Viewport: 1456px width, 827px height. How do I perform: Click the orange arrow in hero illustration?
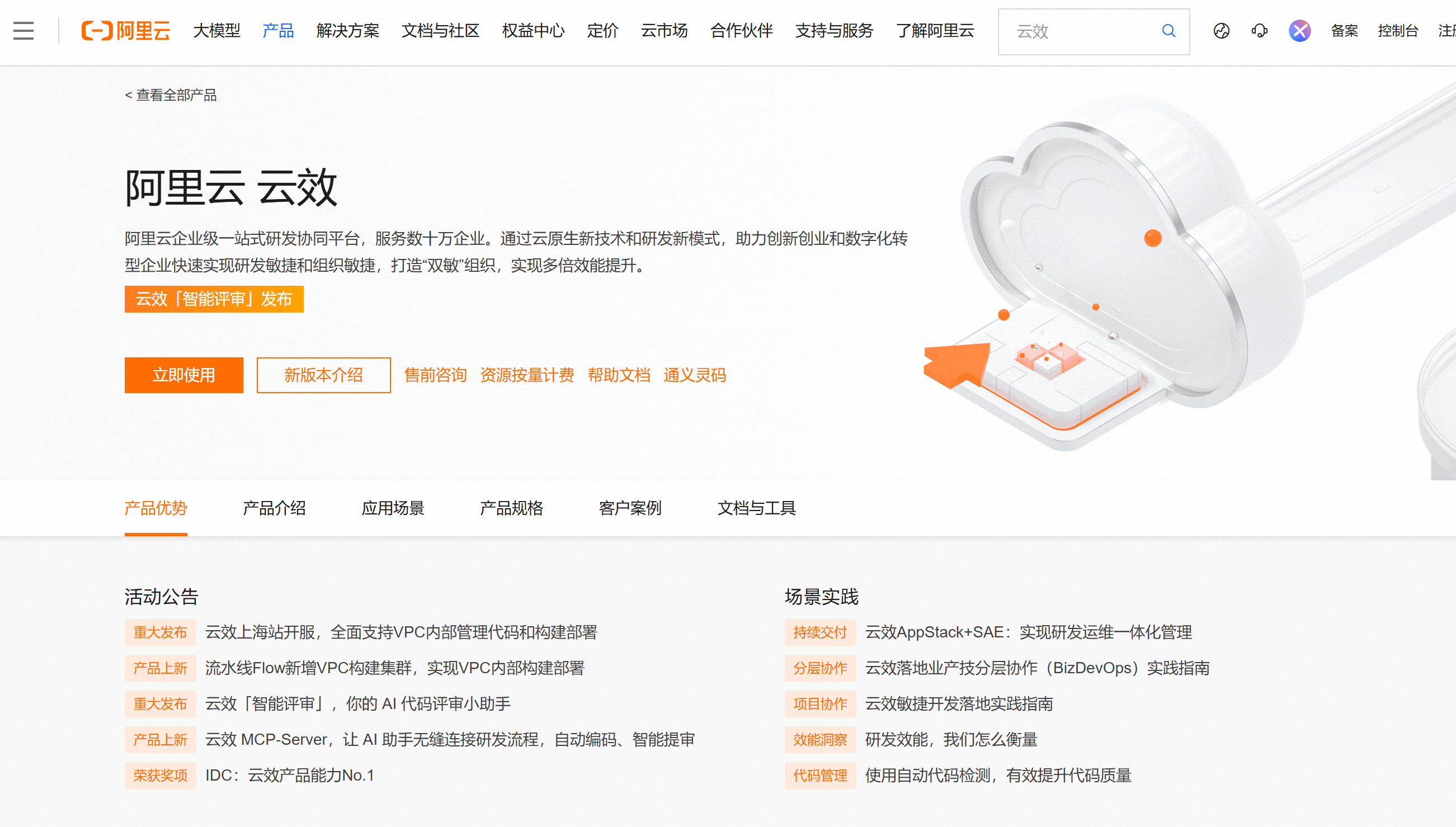(x=956, y=364)
